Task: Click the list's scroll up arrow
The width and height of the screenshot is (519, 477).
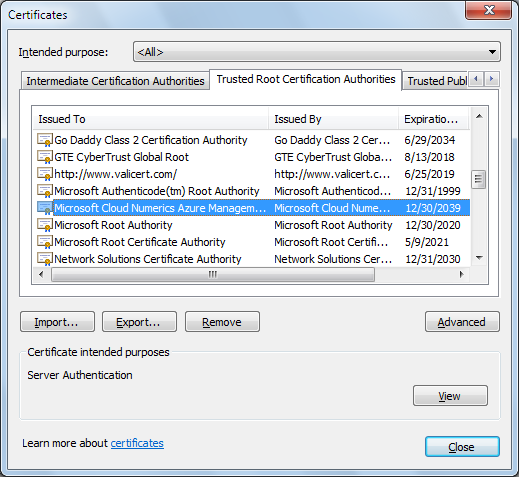Action: pyautogui.click(x=479, y=116)
